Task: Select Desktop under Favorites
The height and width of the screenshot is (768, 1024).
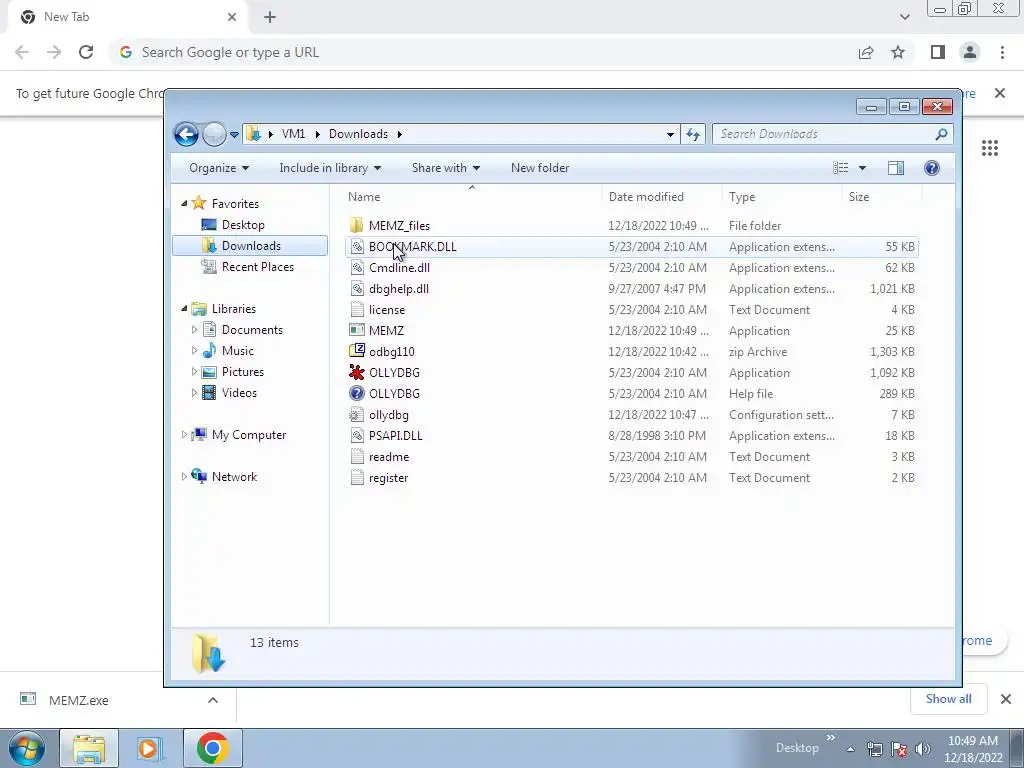Action: 243,225
